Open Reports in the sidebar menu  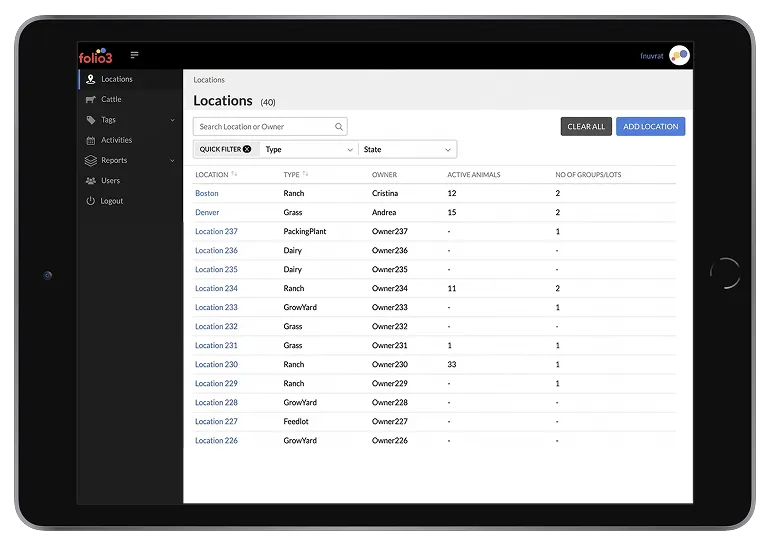pos(130,160)
